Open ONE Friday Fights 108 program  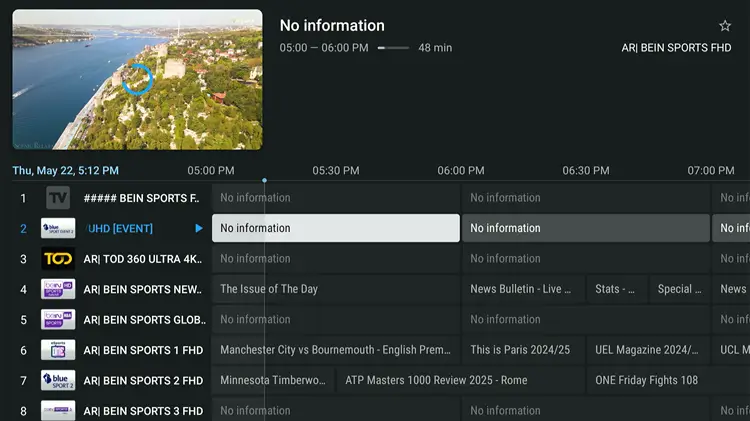[x=669, y=380]
